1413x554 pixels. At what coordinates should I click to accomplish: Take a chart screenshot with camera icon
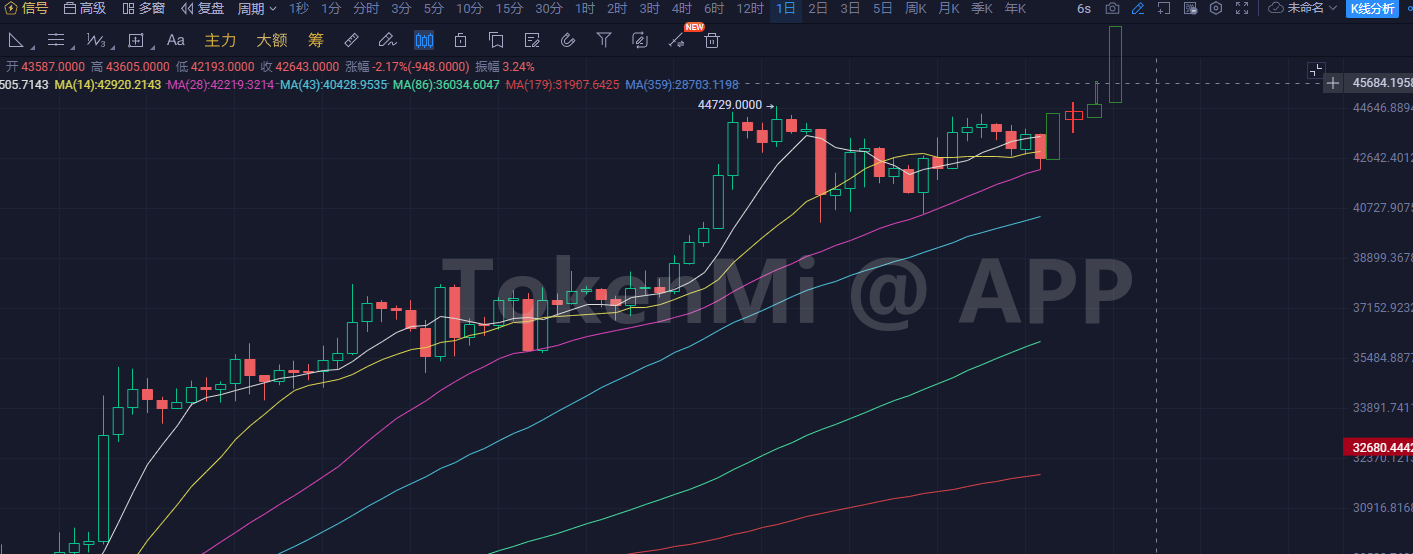point(1111,8)
